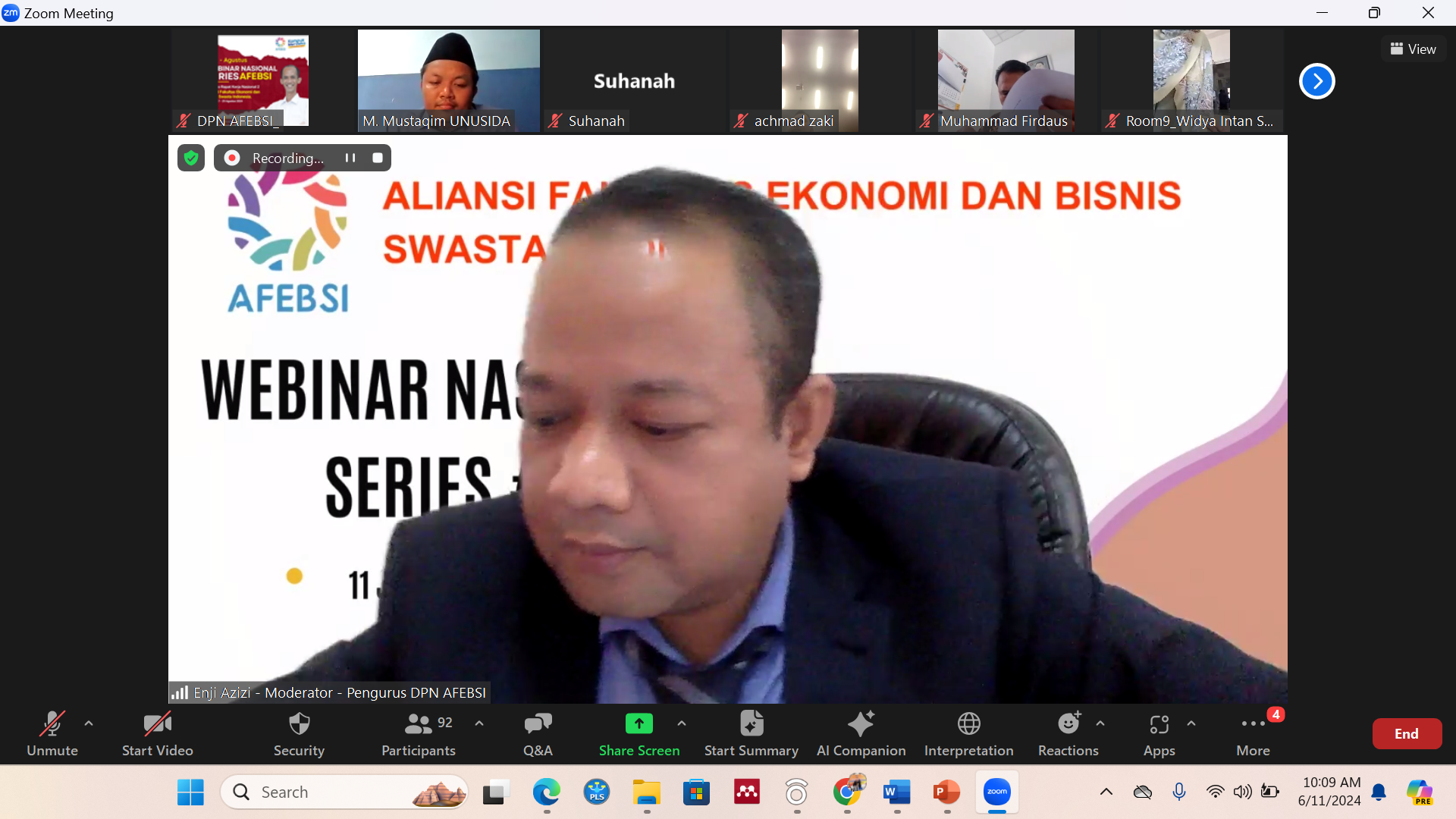Click the Enji Azizi speaker name label
This screenshot has height=819, width=1456.
click(329, 692)
